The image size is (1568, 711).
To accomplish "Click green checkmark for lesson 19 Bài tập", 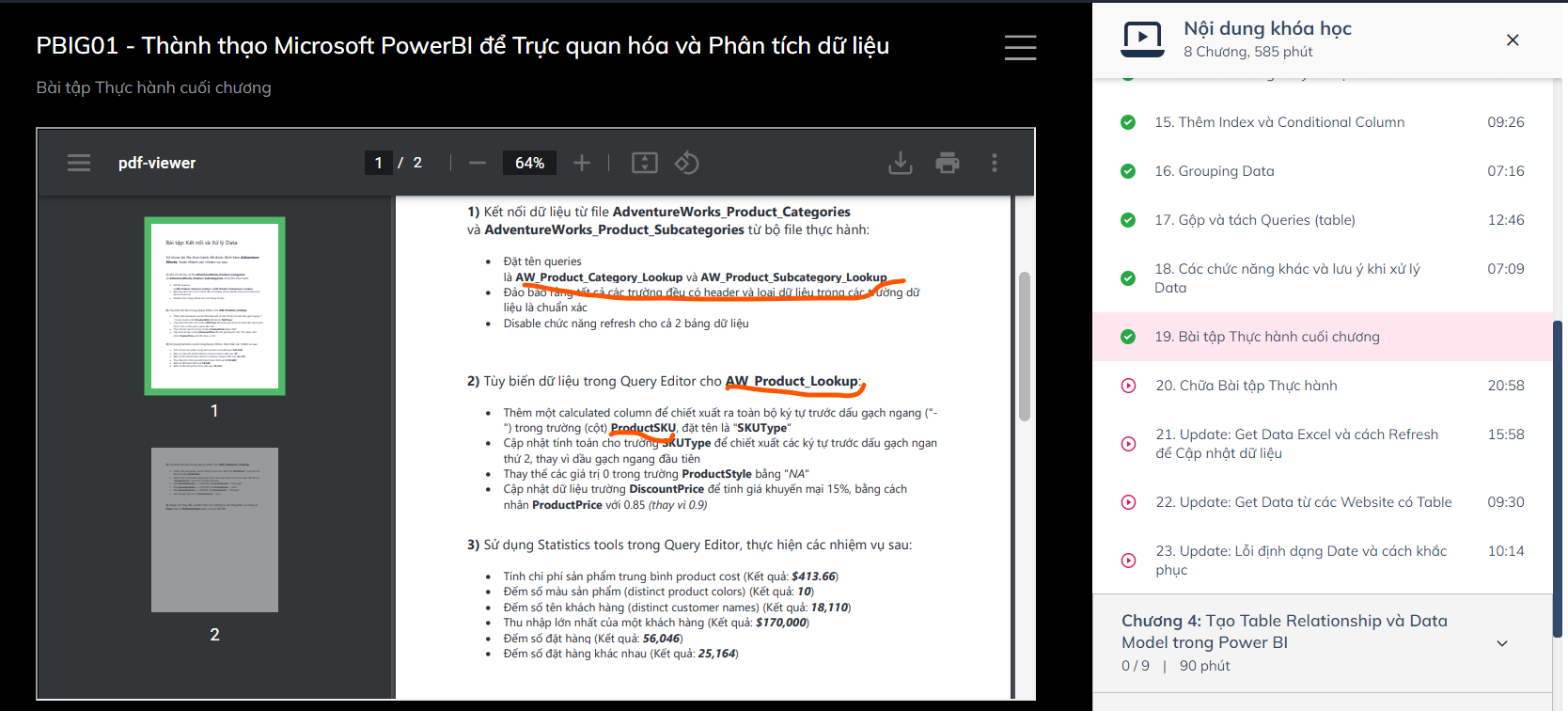I will 1128,337.
